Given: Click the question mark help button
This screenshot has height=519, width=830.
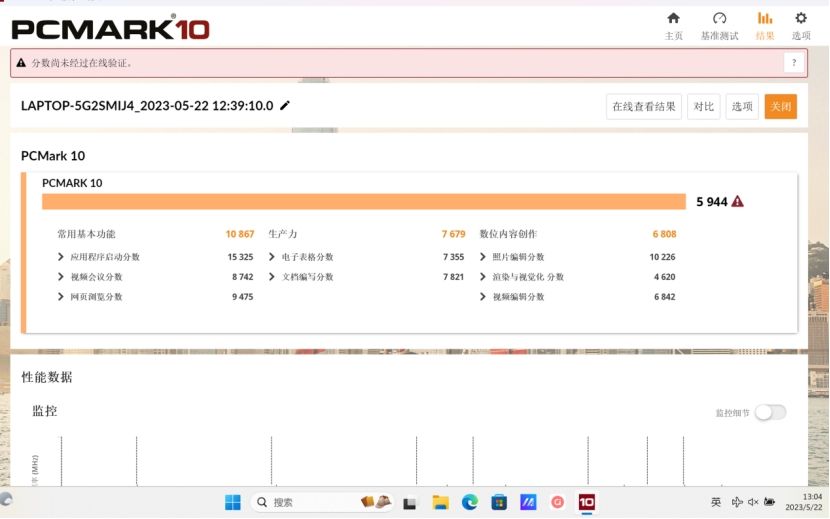Looking at the screenshot, I should pos(793,63).
